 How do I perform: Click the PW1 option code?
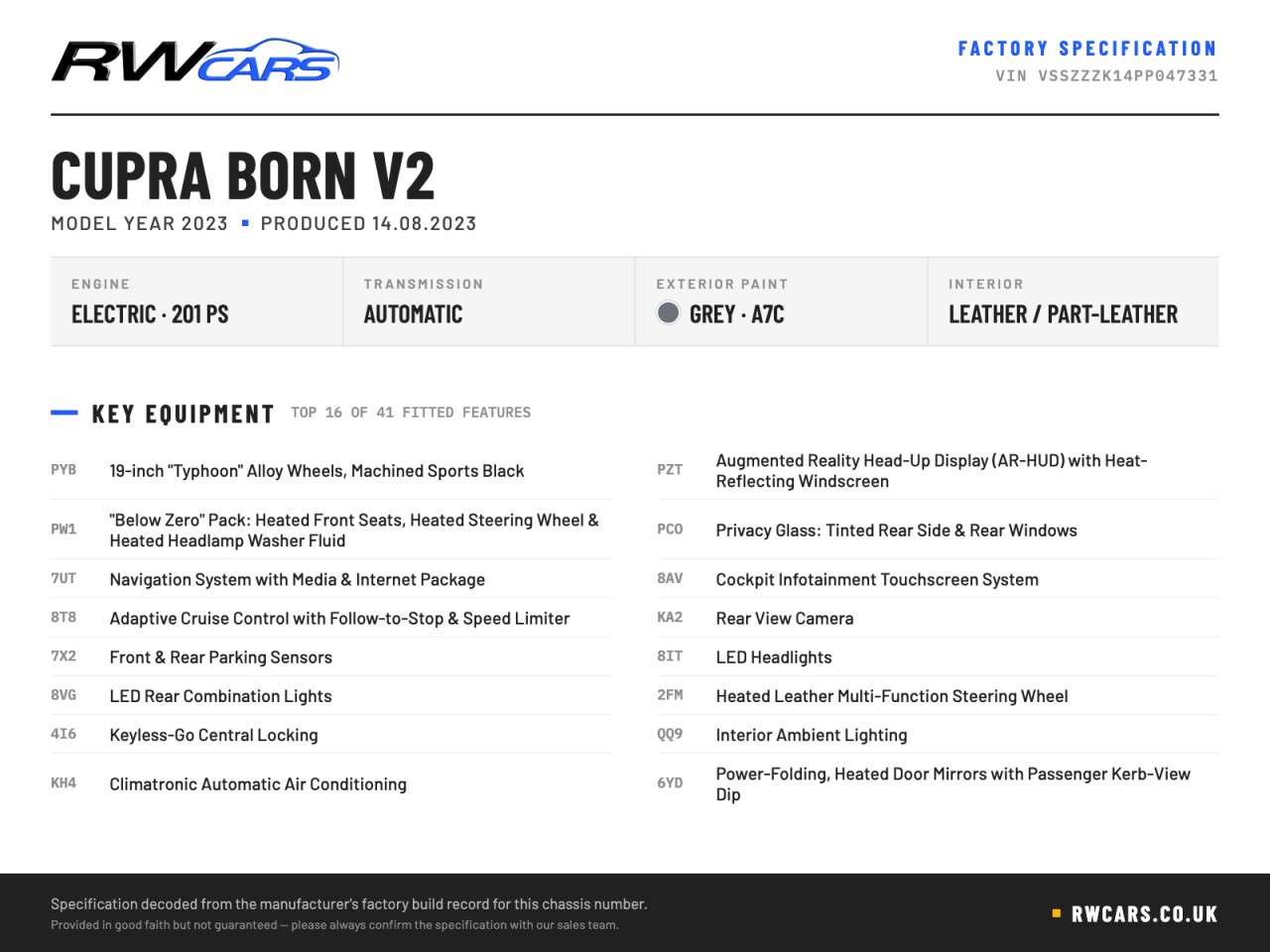[x=63, y=530]
